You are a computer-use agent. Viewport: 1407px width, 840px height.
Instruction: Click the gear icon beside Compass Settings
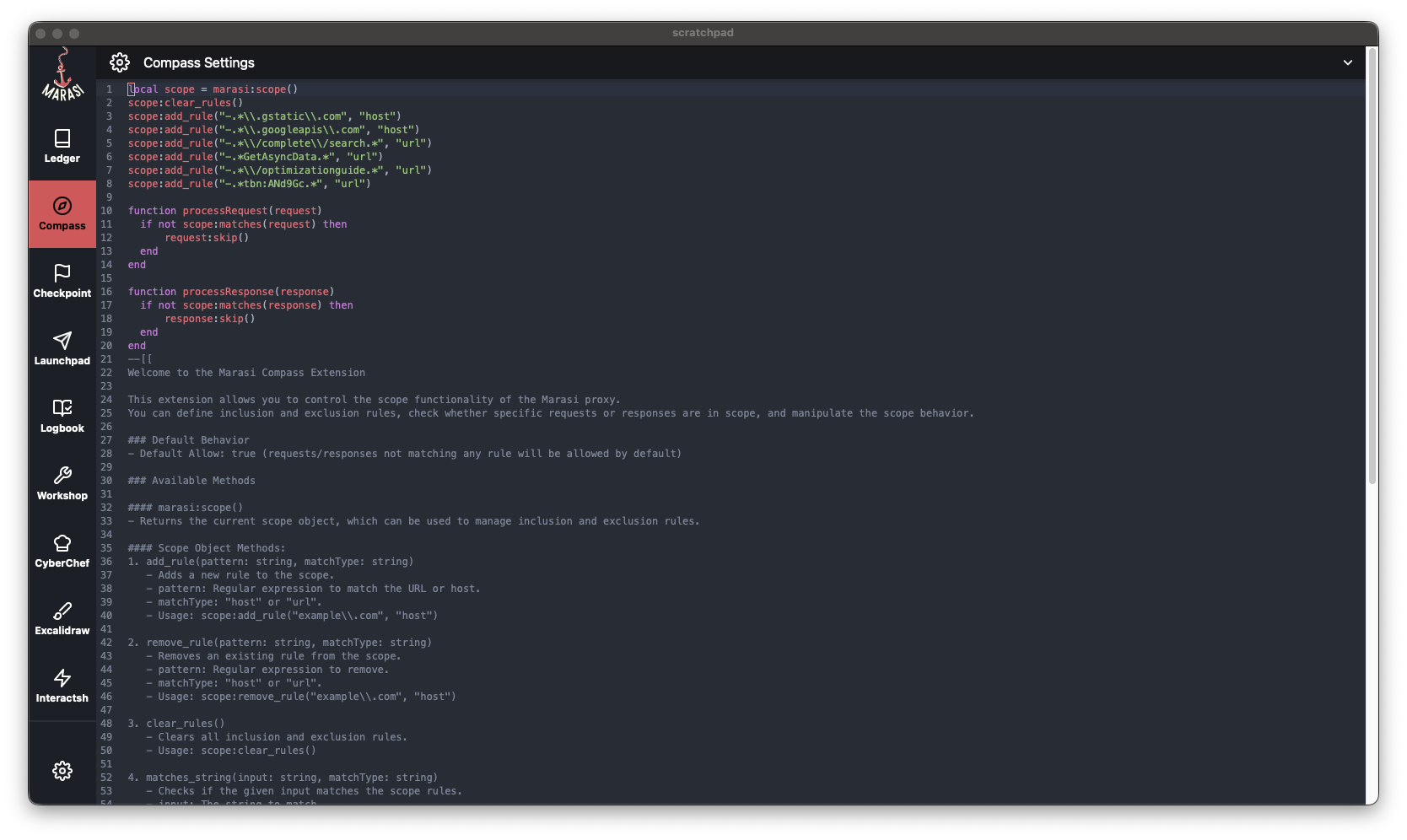[x=120, y=62]
